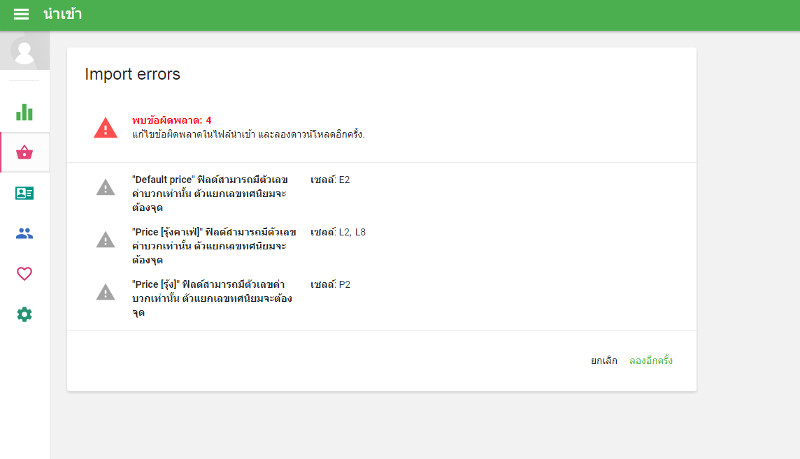Click the warning icon beside cells L2, L8
This screenshot has width=800, height=459.
(x=106, y=240)
